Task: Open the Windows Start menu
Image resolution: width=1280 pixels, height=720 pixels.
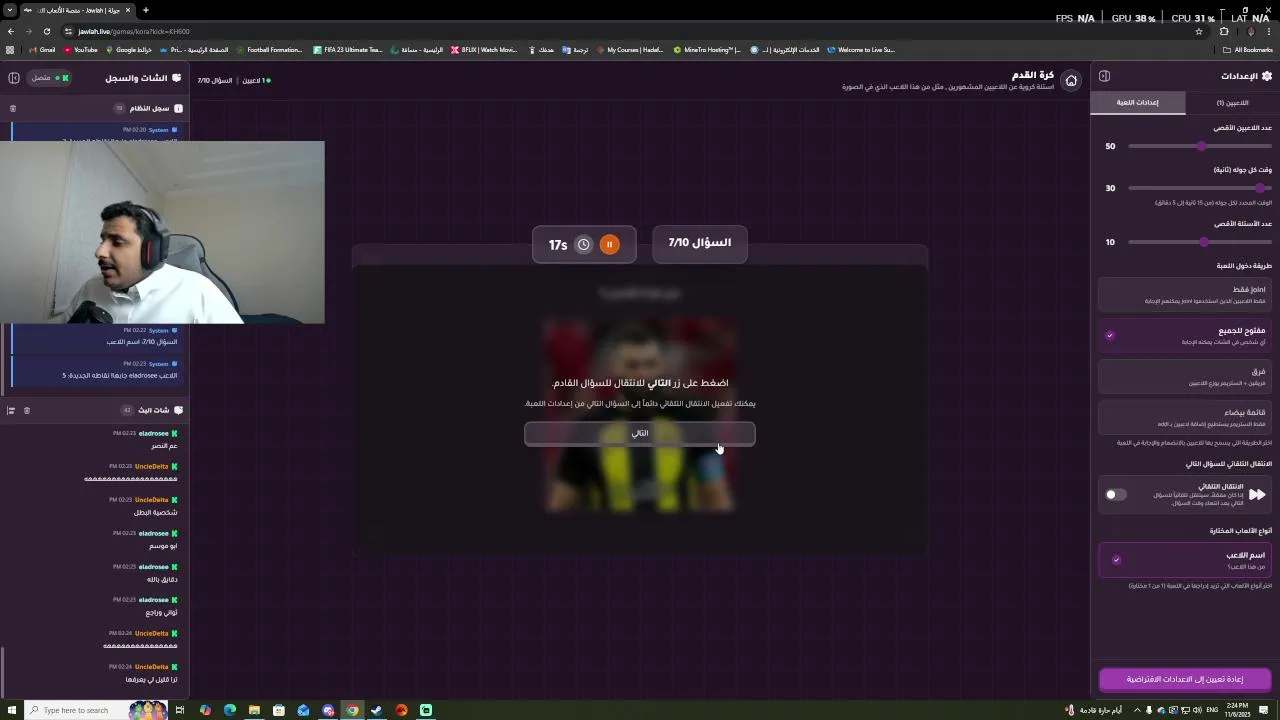Action: click(10, 710)
